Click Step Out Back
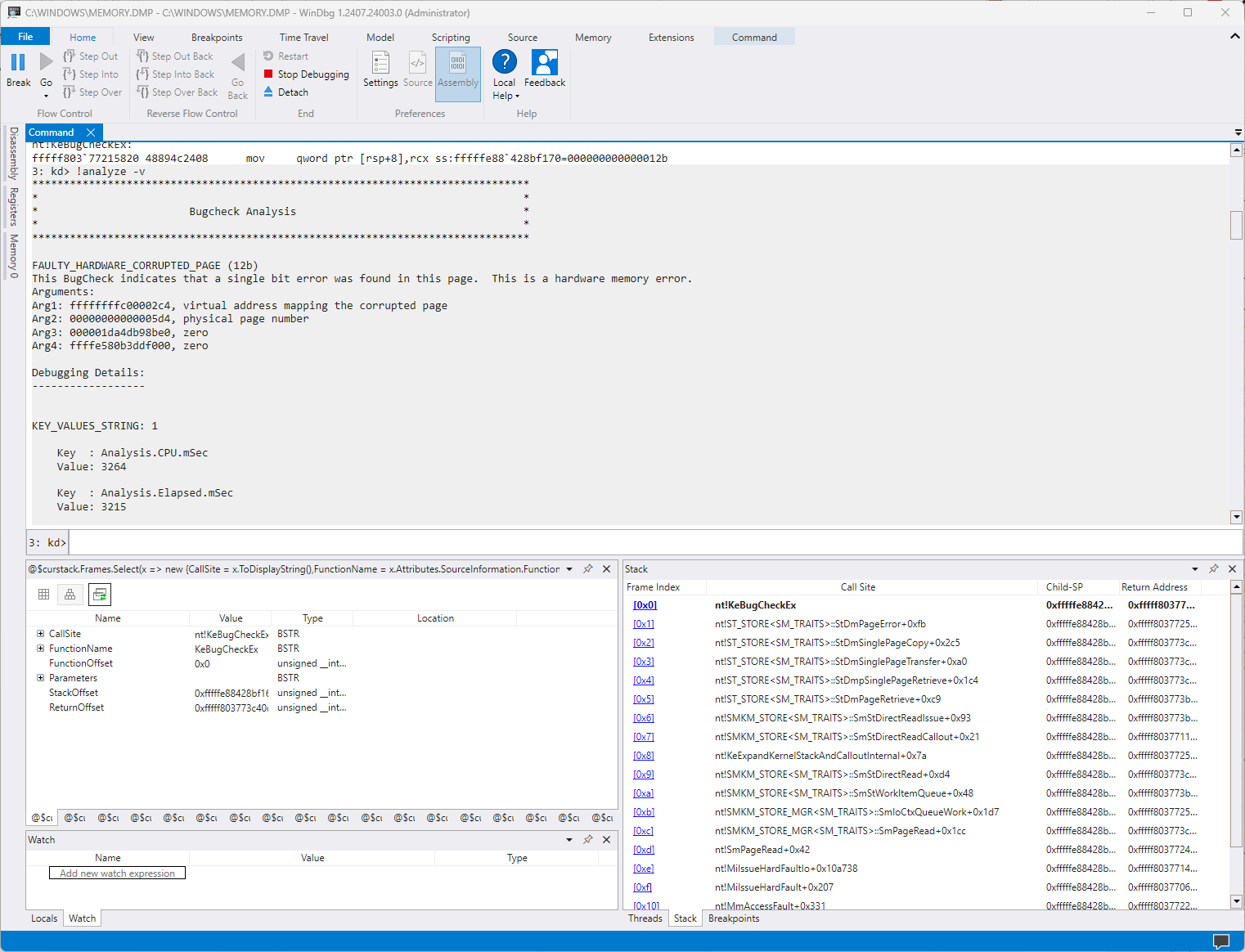This screenshot has height=952, width=1245. (174, 56)
